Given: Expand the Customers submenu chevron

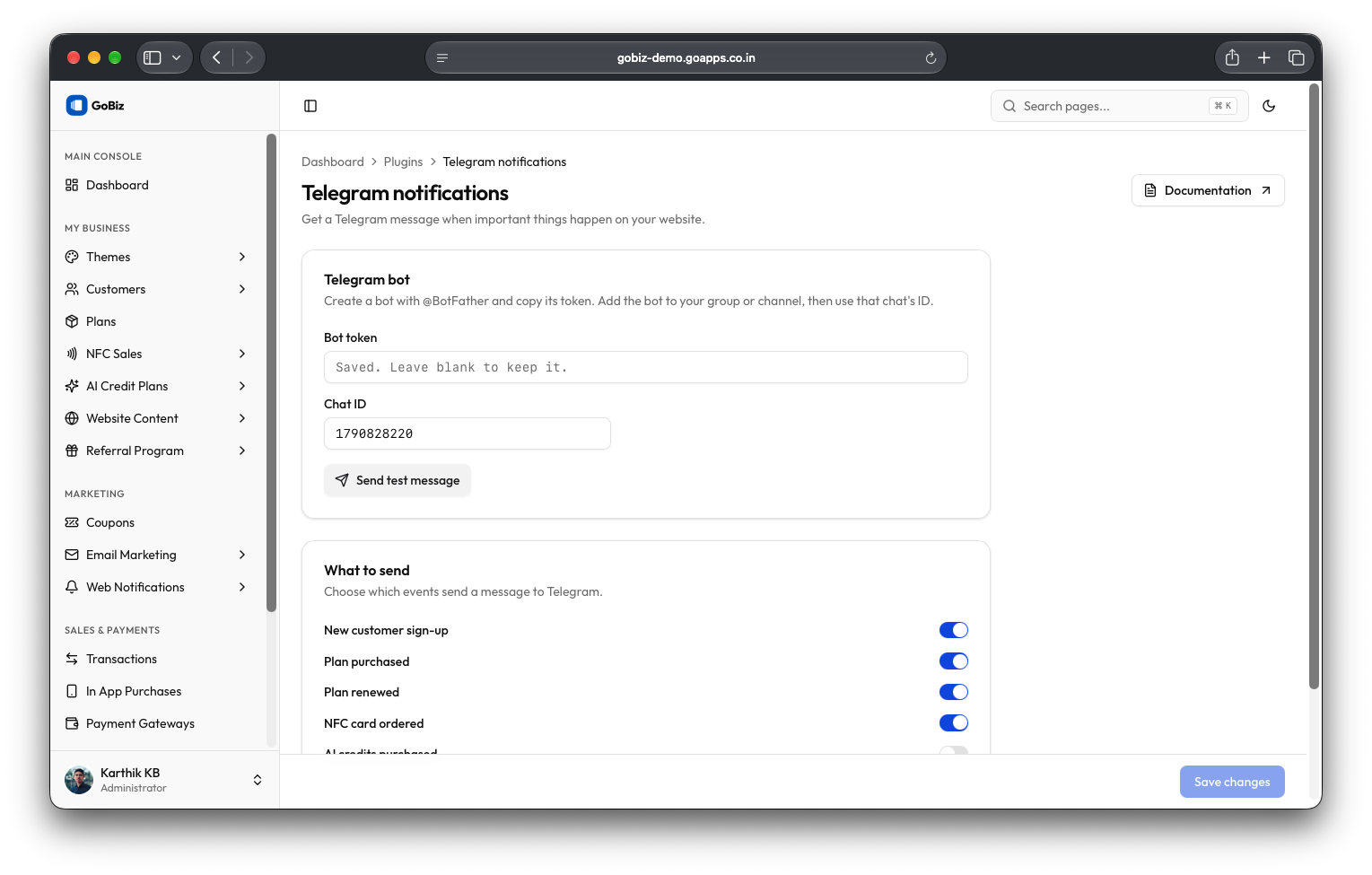Looking at the screenshot, I should [x=242, y=289].
